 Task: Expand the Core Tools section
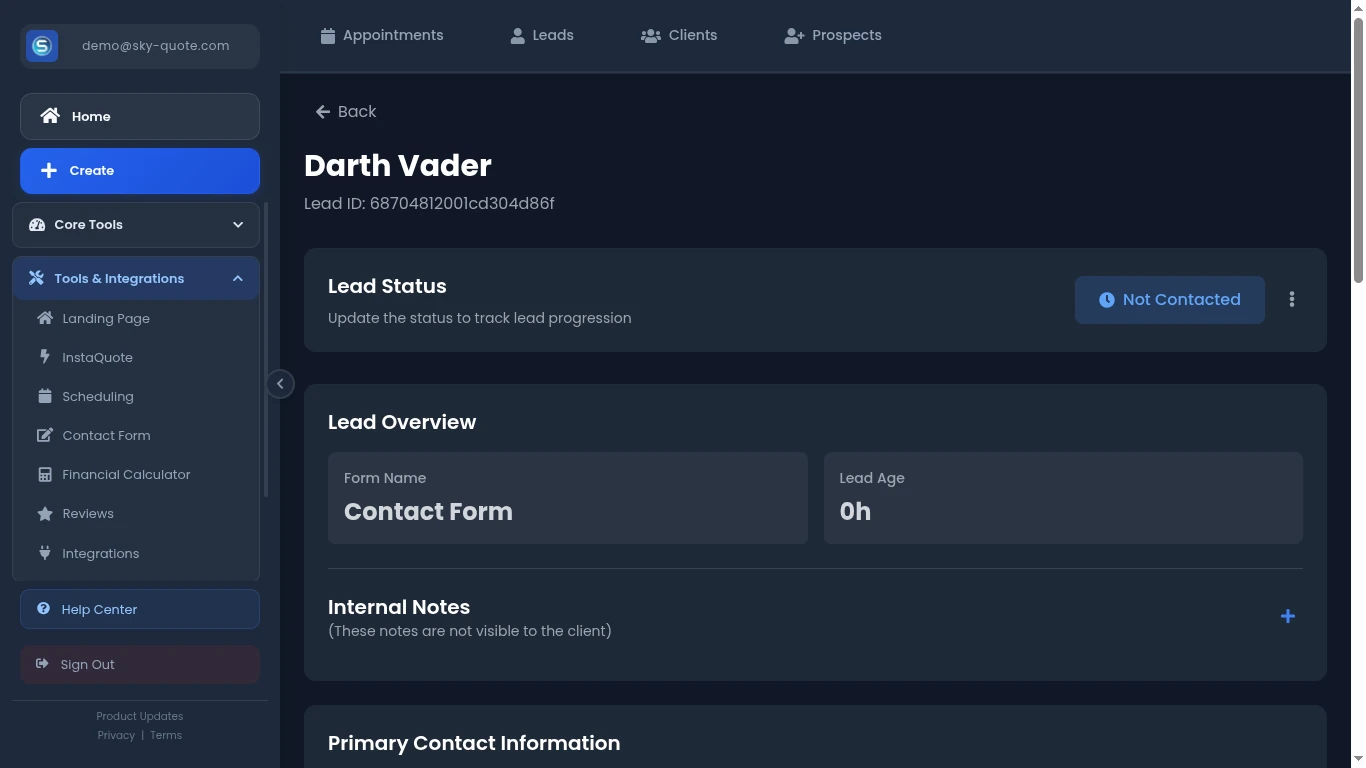(x=136, y=225)
